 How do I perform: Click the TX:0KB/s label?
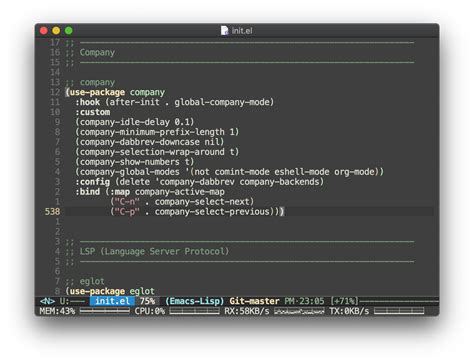(x=349, y=311)
